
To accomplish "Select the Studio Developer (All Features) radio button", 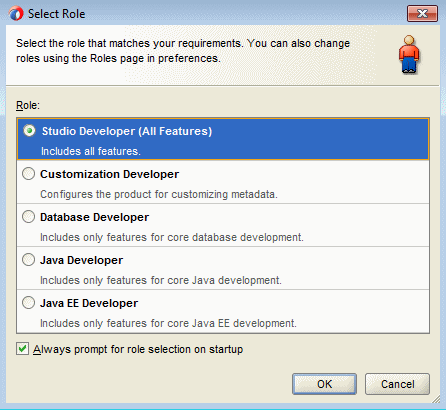I will coord(29,131).
